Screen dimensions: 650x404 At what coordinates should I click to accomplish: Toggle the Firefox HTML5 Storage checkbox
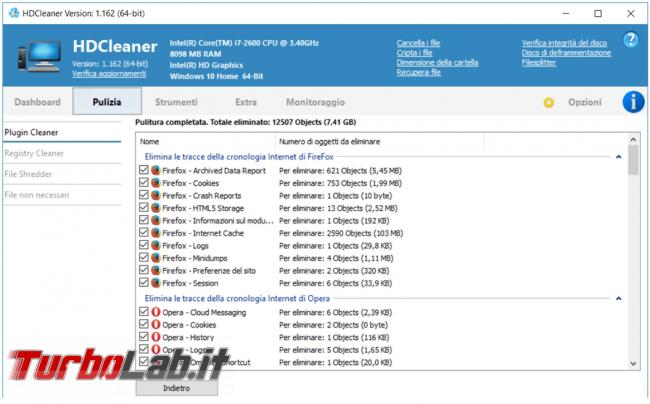point(143,207)
